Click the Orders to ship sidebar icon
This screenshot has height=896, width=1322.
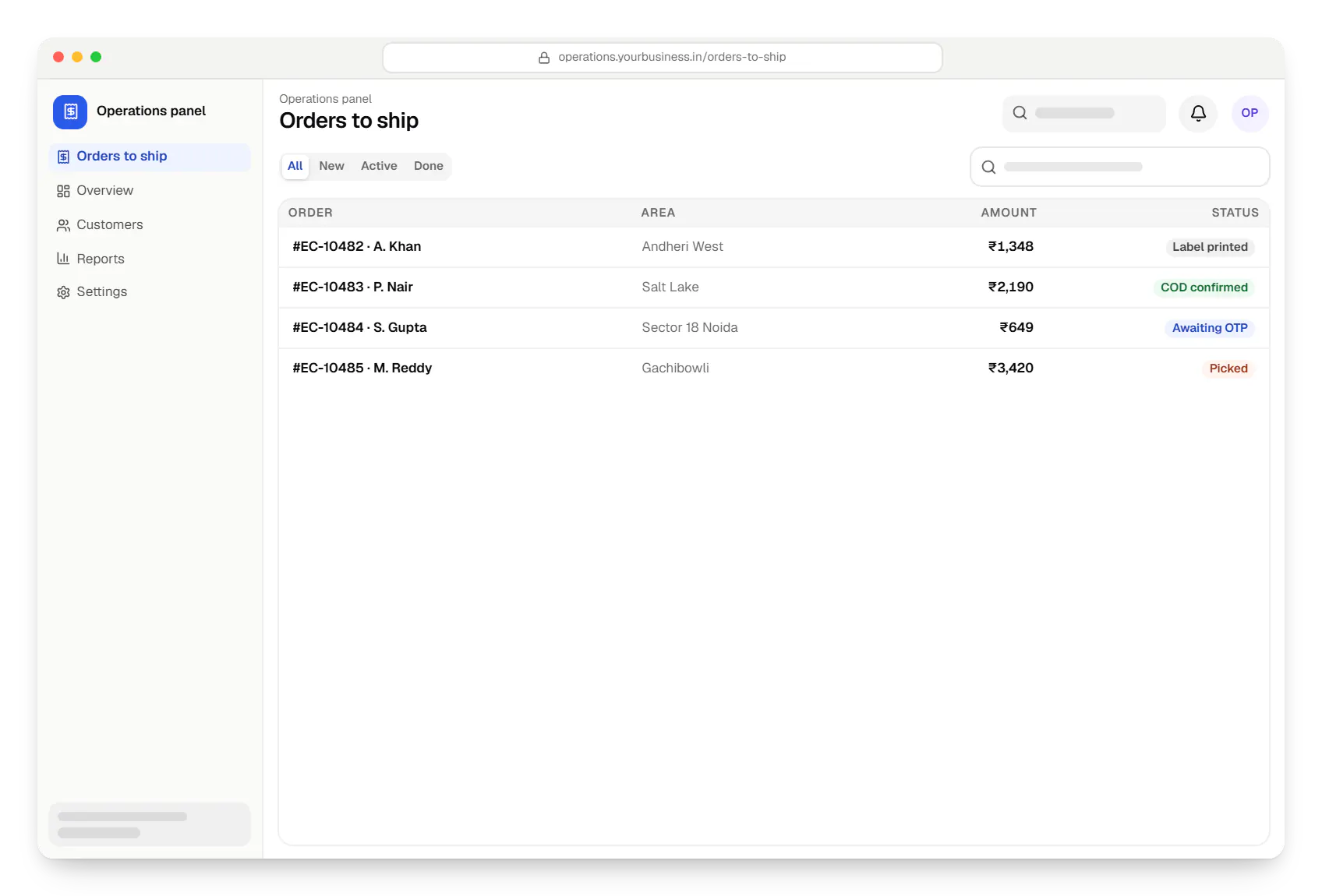63,157
